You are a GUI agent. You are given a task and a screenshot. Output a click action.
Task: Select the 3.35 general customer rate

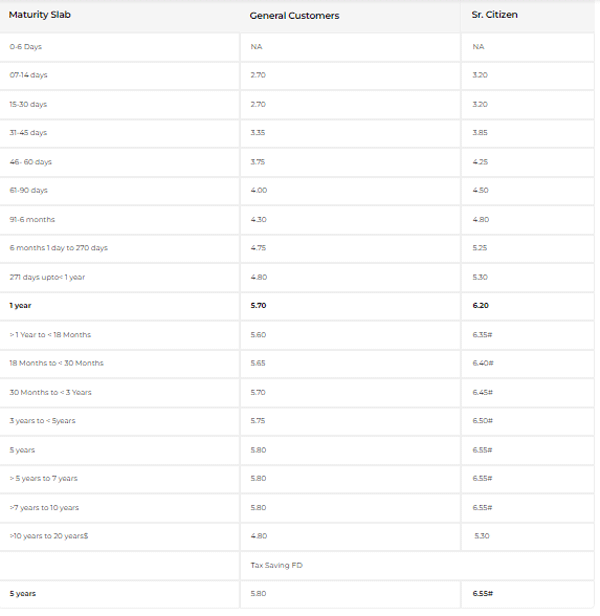(x=258, y=133)
